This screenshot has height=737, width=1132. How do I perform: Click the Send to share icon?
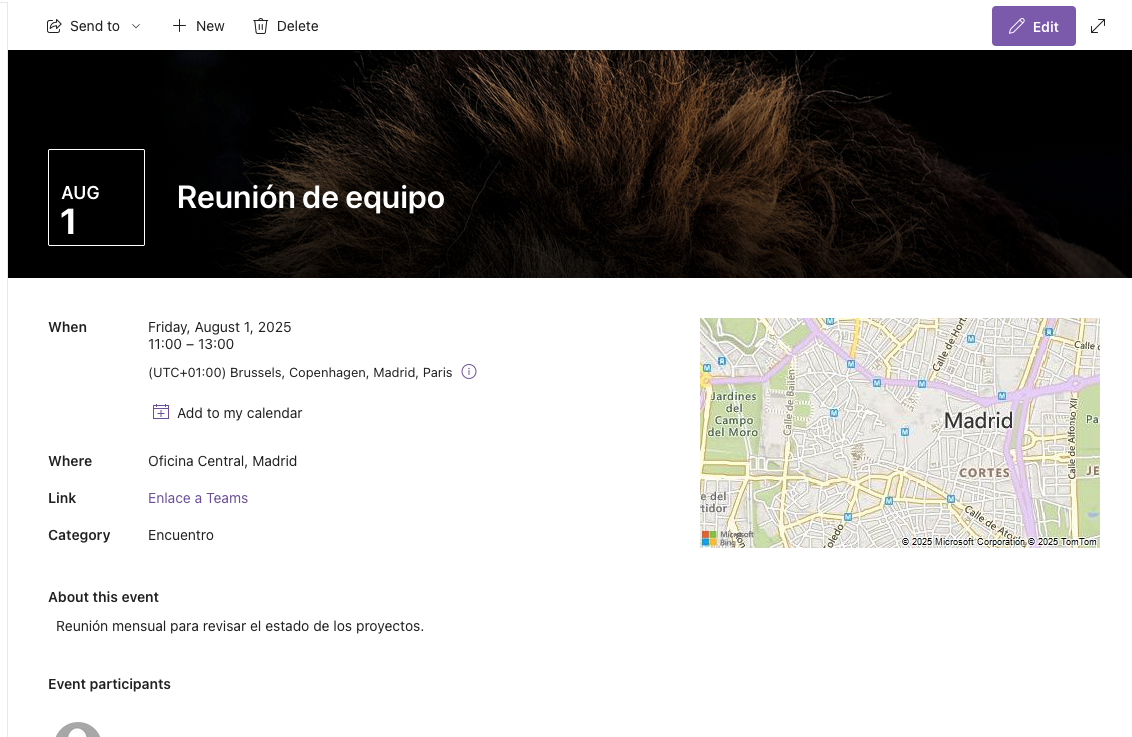click(x=53, y=26)
